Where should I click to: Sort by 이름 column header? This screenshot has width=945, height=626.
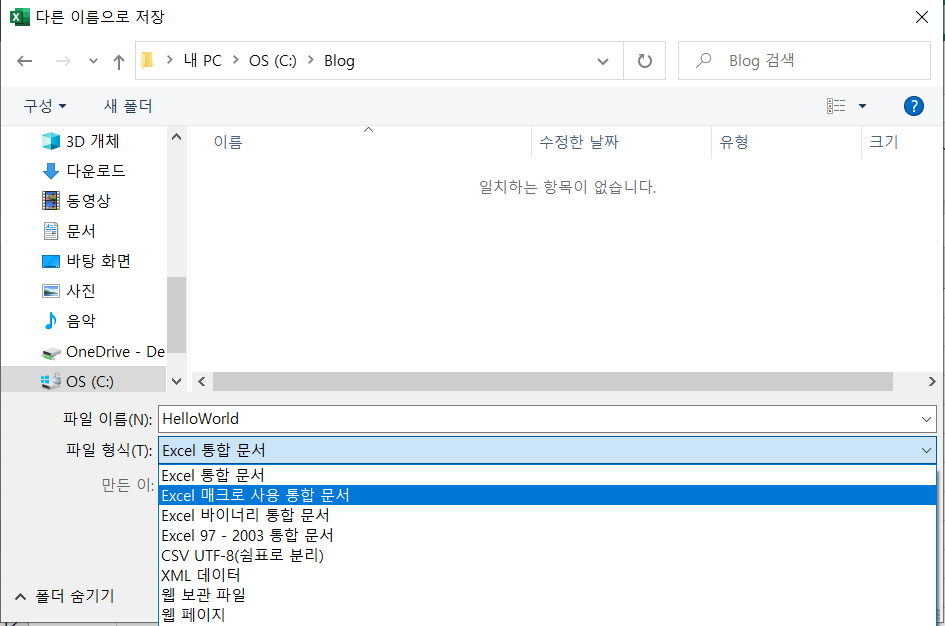coord(228,142)
